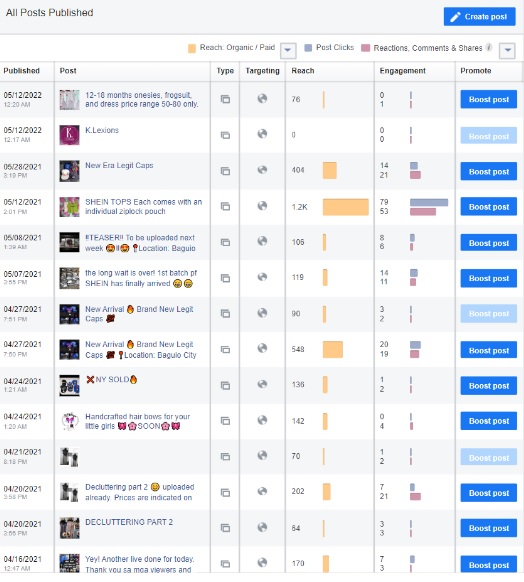Click the K.Lexions post thumbnail

[69, 135]
